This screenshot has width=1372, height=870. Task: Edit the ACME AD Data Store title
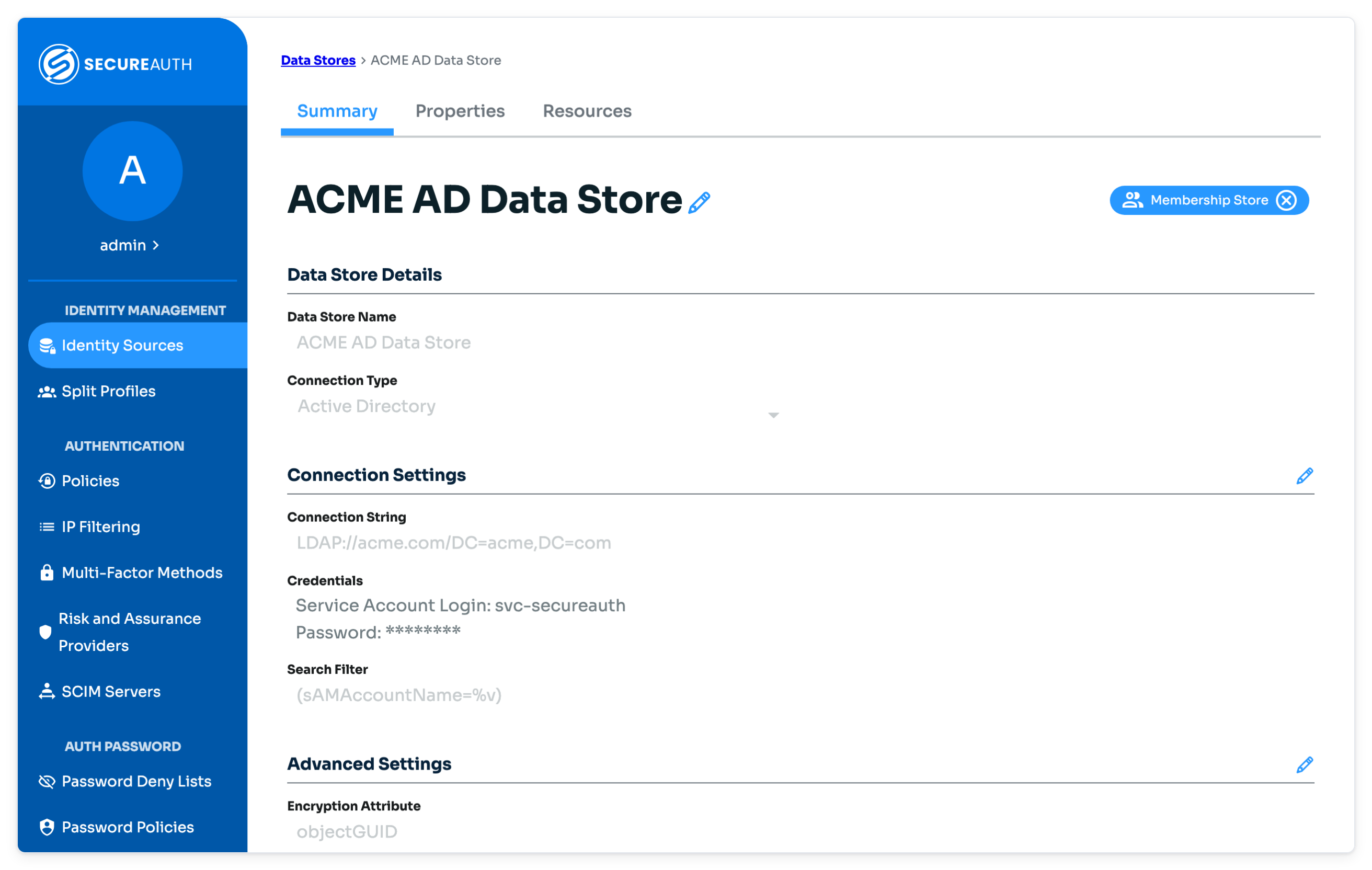(699, 202)
